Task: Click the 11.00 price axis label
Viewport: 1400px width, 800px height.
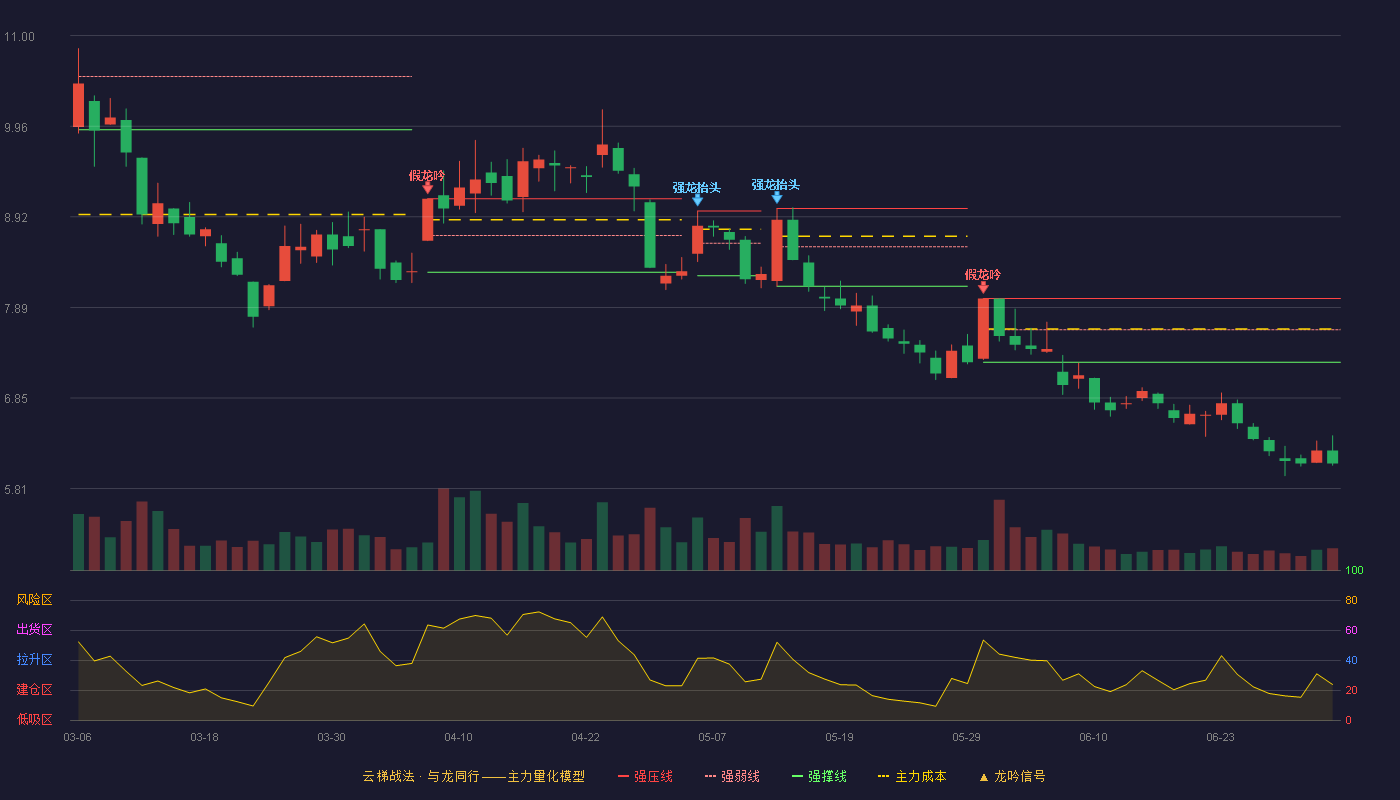Action: click(x=19, y=37)
